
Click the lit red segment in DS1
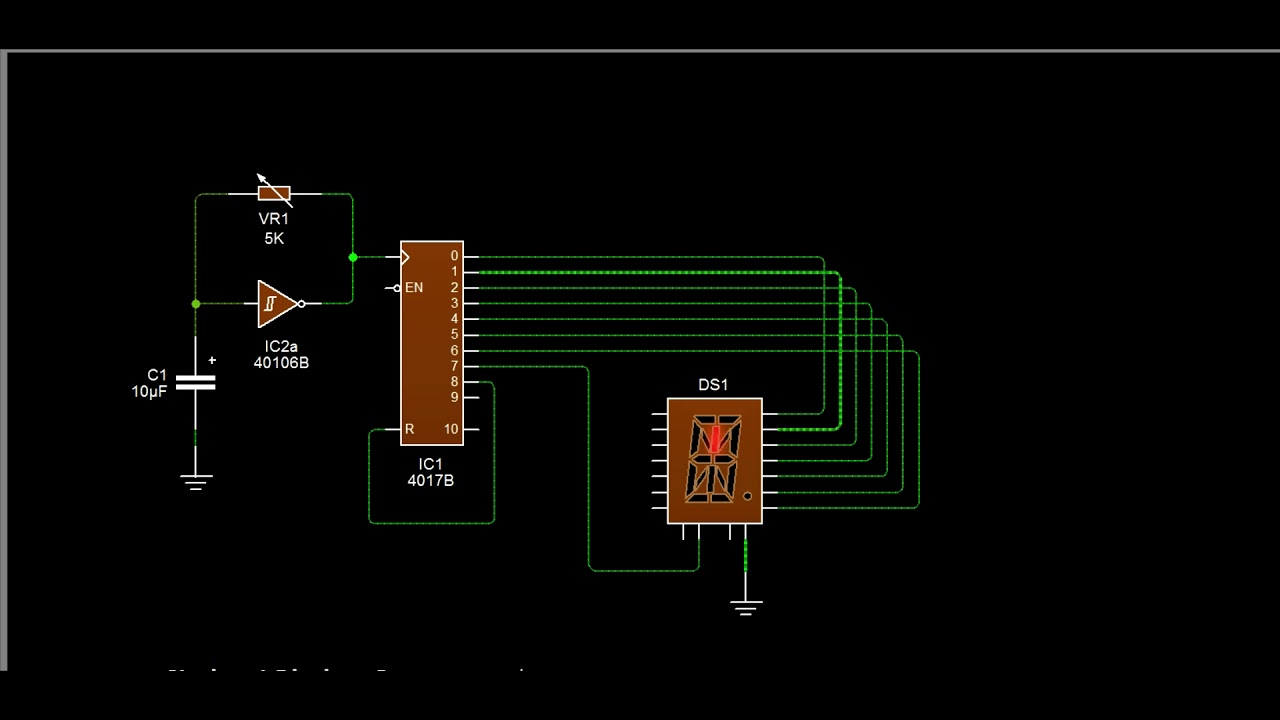click(x=715, y=440)
